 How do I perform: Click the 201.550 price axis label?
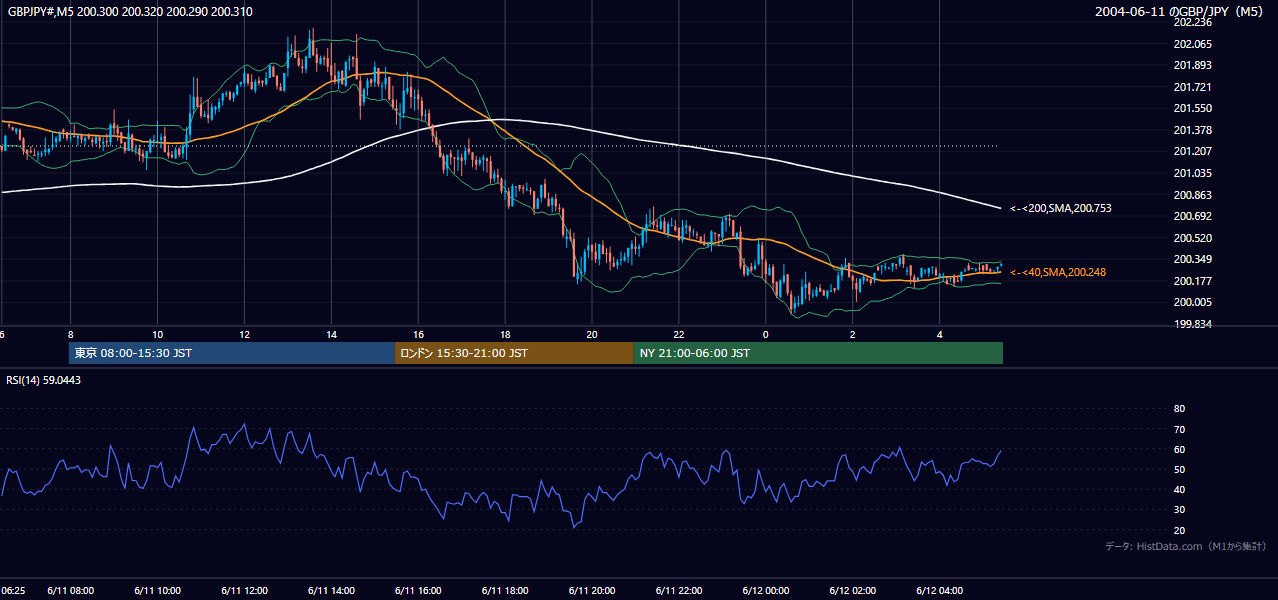1192,108
